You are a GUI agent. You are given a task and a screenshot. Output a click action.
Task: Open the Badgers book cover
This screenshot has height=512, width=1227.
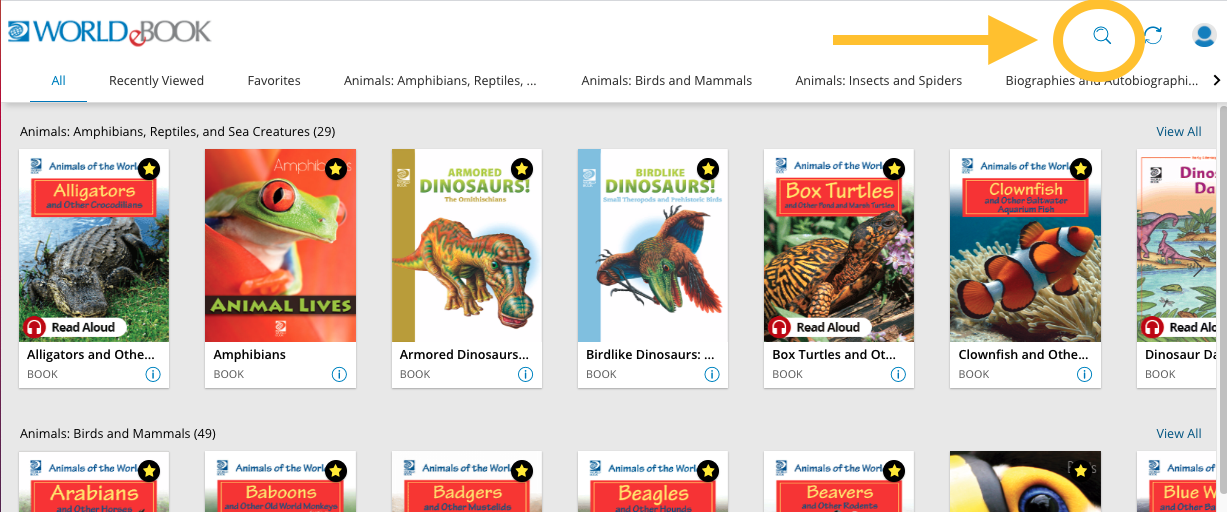click(466, 482)
